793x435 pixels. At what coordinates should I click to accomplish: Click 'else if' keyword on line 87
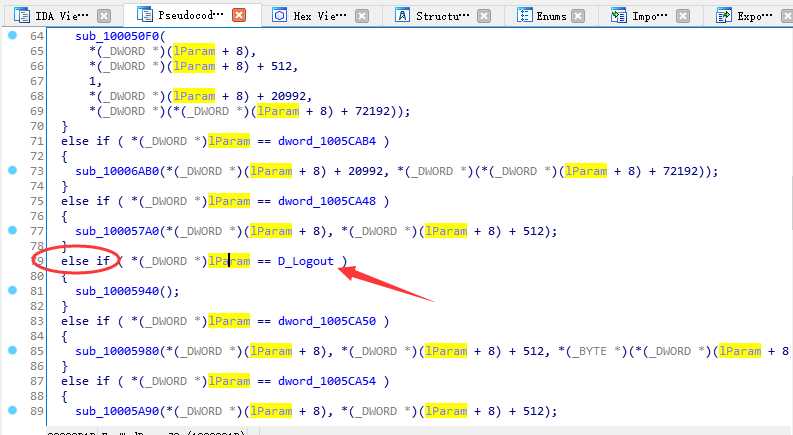[x=85, y=381]
